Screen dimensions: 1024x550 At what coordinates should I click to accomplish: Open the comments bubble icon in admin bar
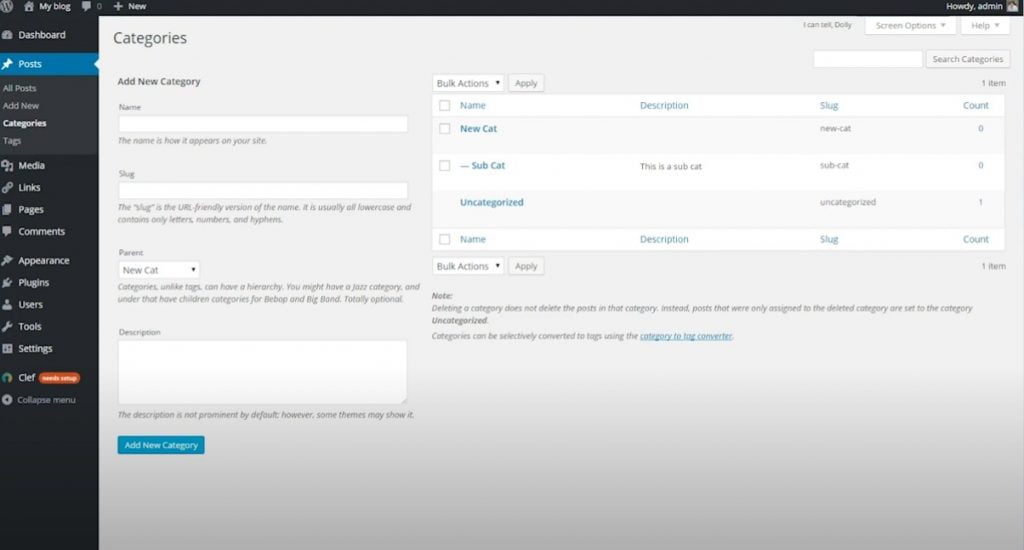point(88,6)
